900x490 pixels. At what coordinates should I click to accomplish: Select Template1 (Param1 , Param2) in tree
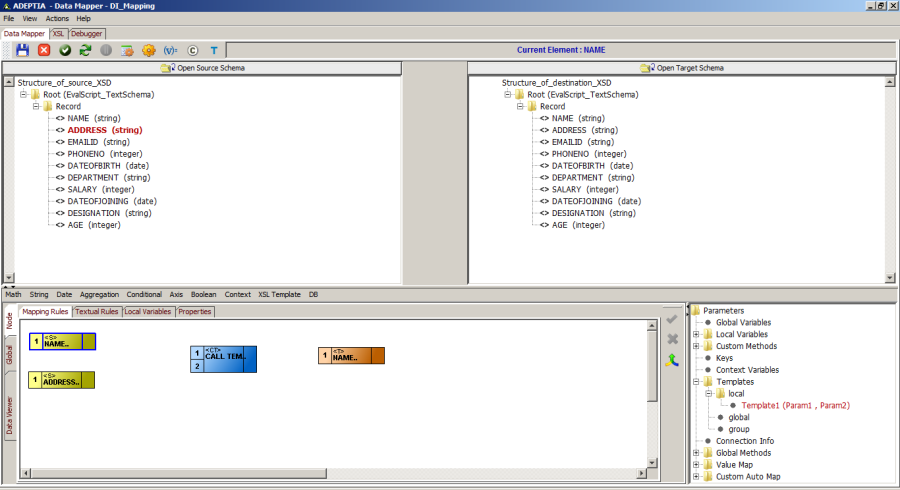(795, 405)
